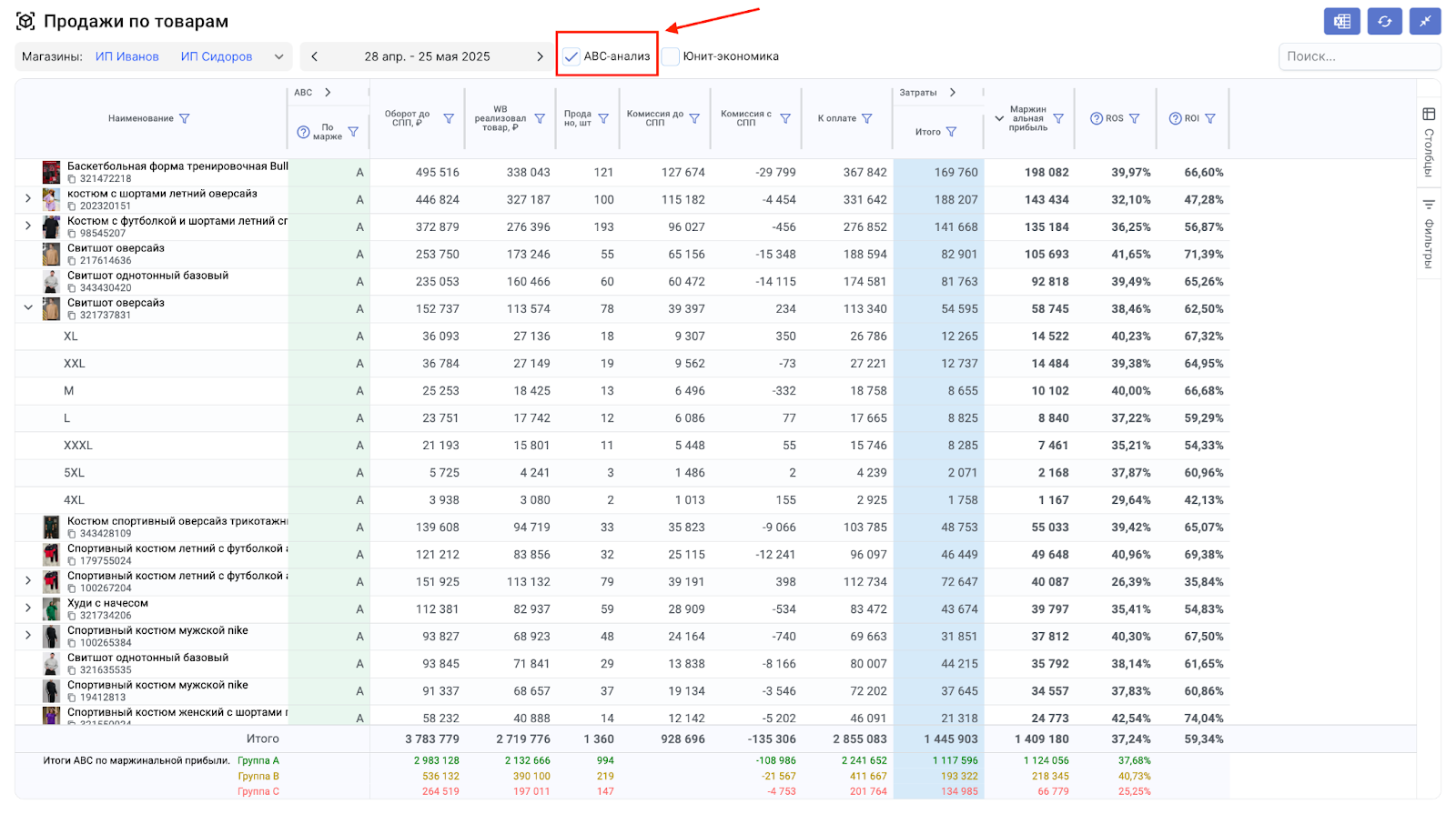
Task: Expand the Затраты column group
Action: [x=953, y=92]
